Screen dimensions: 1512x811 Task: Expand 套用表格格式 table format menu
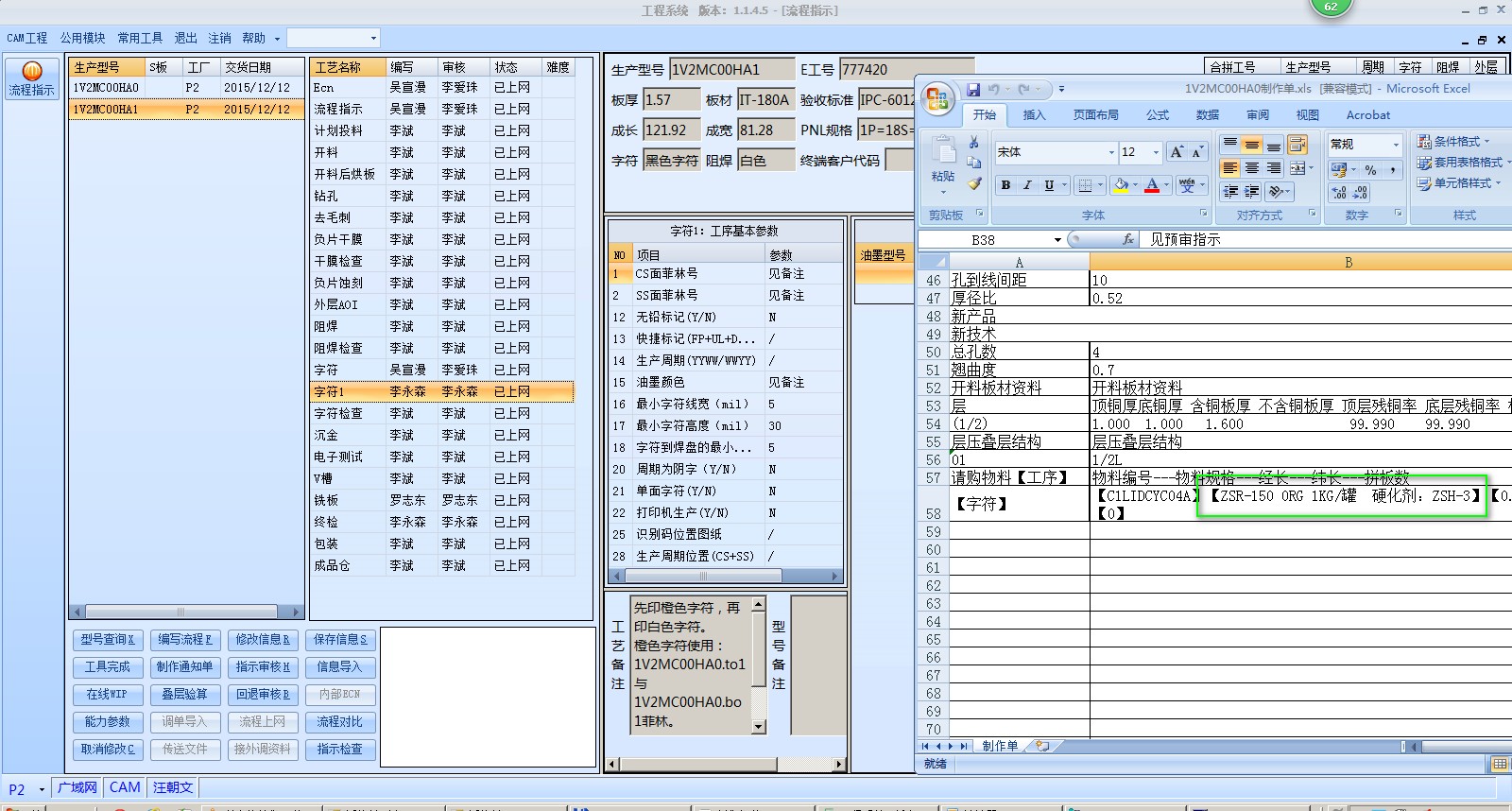(x=1463, y=163)
